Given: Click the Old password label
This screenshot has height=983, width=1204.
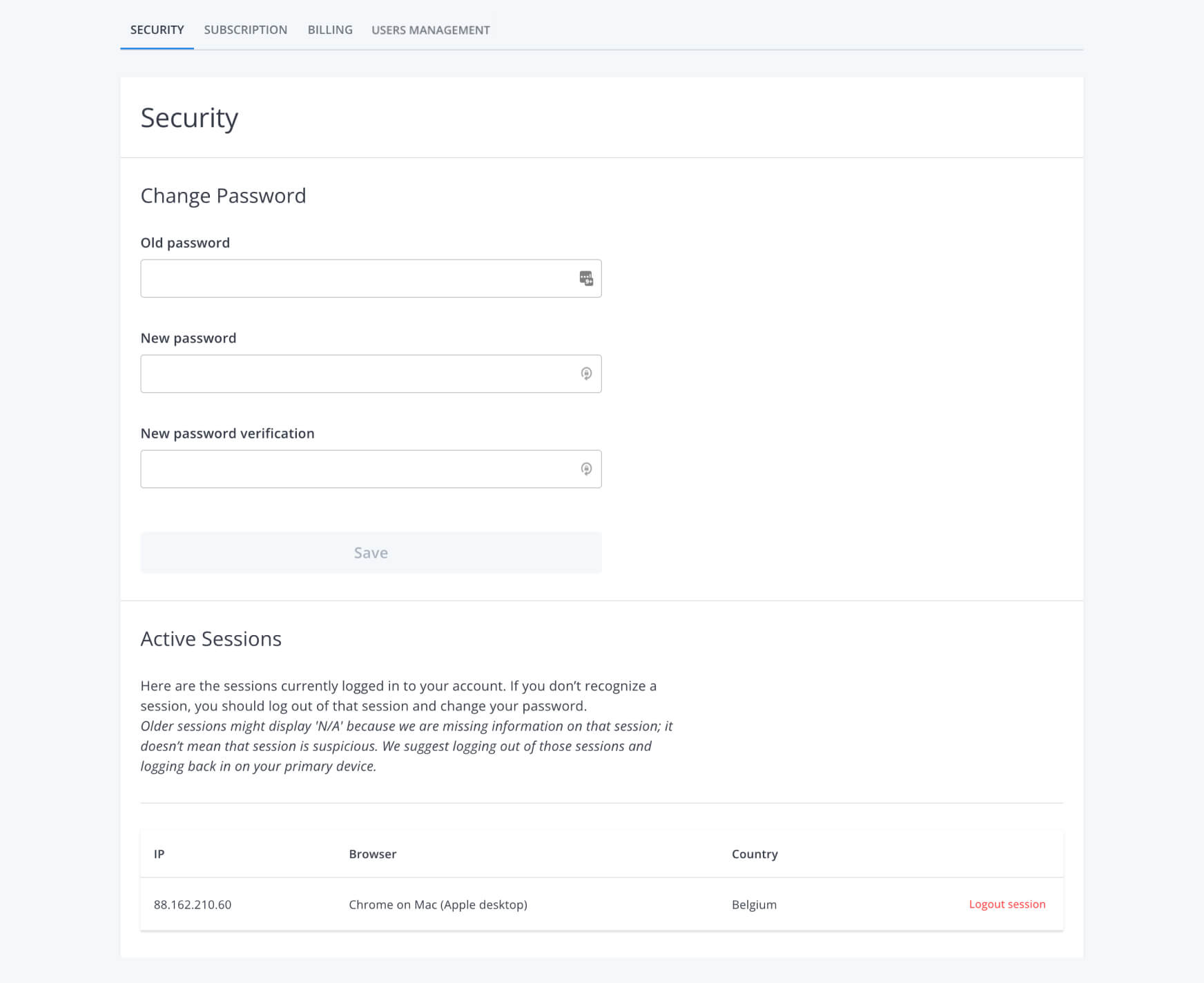Looking at the screenshot, I should 185,242.
